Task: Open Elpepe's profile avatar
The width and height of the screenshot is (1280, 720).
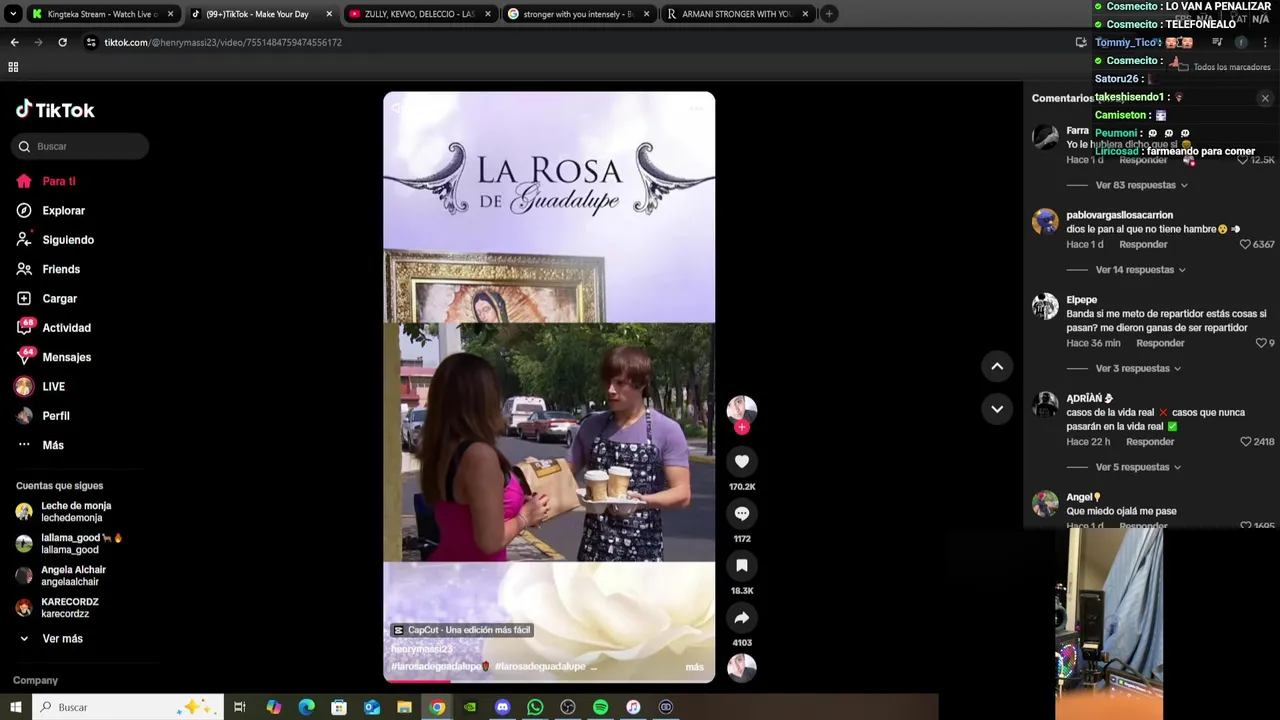Action: [x=1045, y=306]
